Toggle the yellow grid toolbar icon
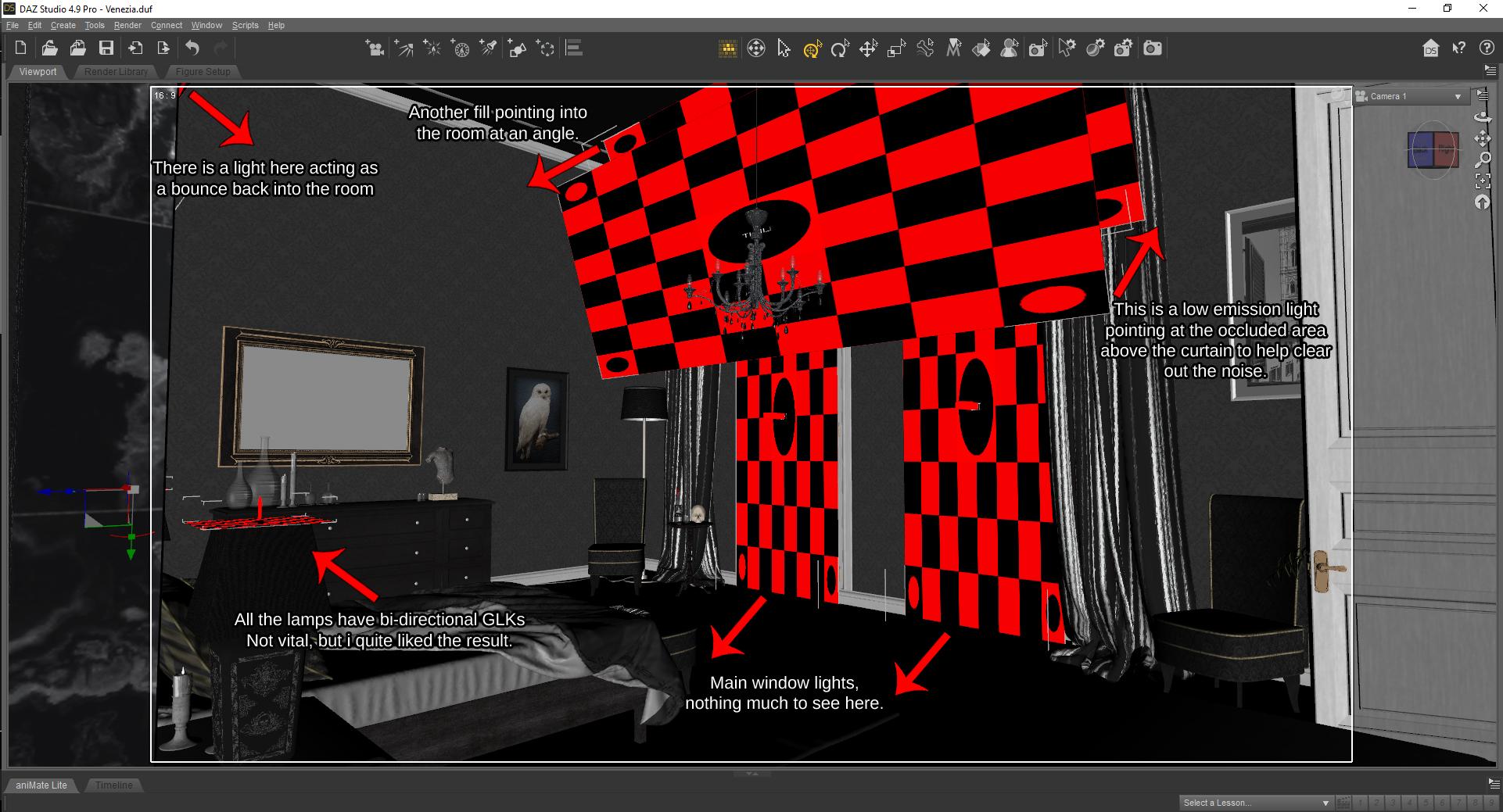The width and height of the screenshot is (1503, 812). click(x=728, y=48)
